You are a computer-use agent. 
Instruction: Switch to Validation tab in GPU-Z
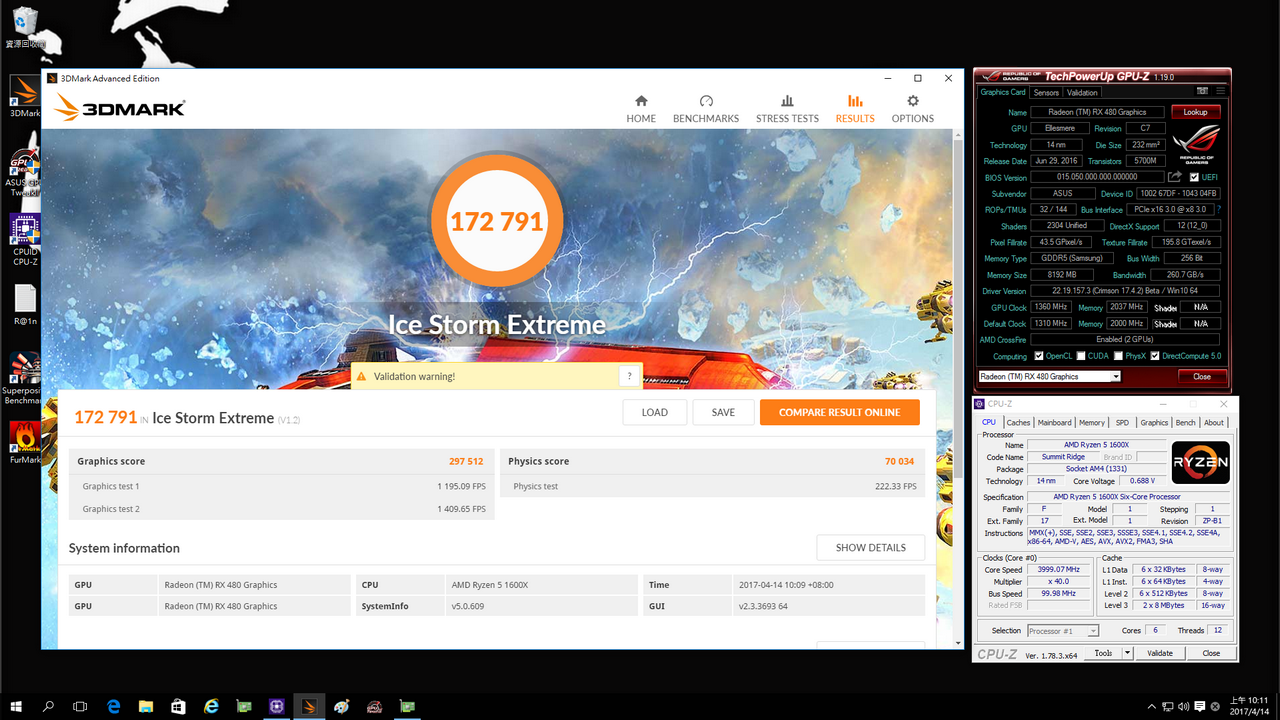coord(1082,93)
